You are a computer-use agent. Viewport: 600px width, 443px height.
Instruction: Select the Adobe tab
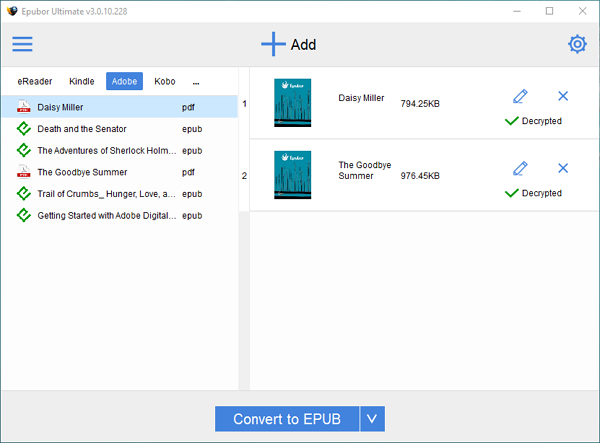click(124, 81)
